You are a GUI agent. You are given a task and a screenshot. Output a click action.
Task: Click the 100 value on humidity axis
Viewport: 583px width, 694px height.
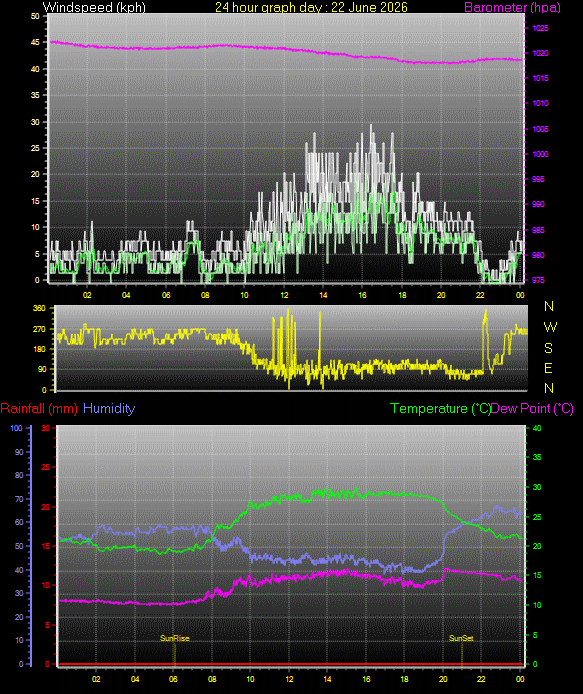pos(16,428)
